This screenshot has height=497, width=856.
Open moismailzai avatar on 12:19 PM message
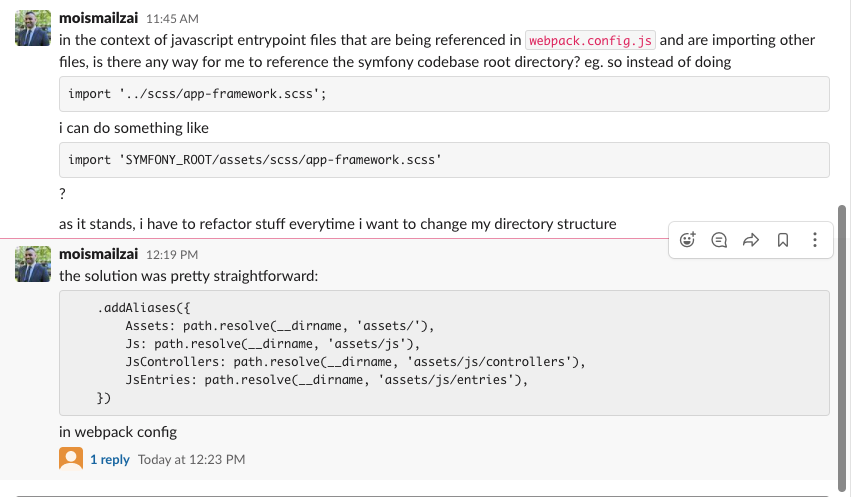tap(33, 264)
